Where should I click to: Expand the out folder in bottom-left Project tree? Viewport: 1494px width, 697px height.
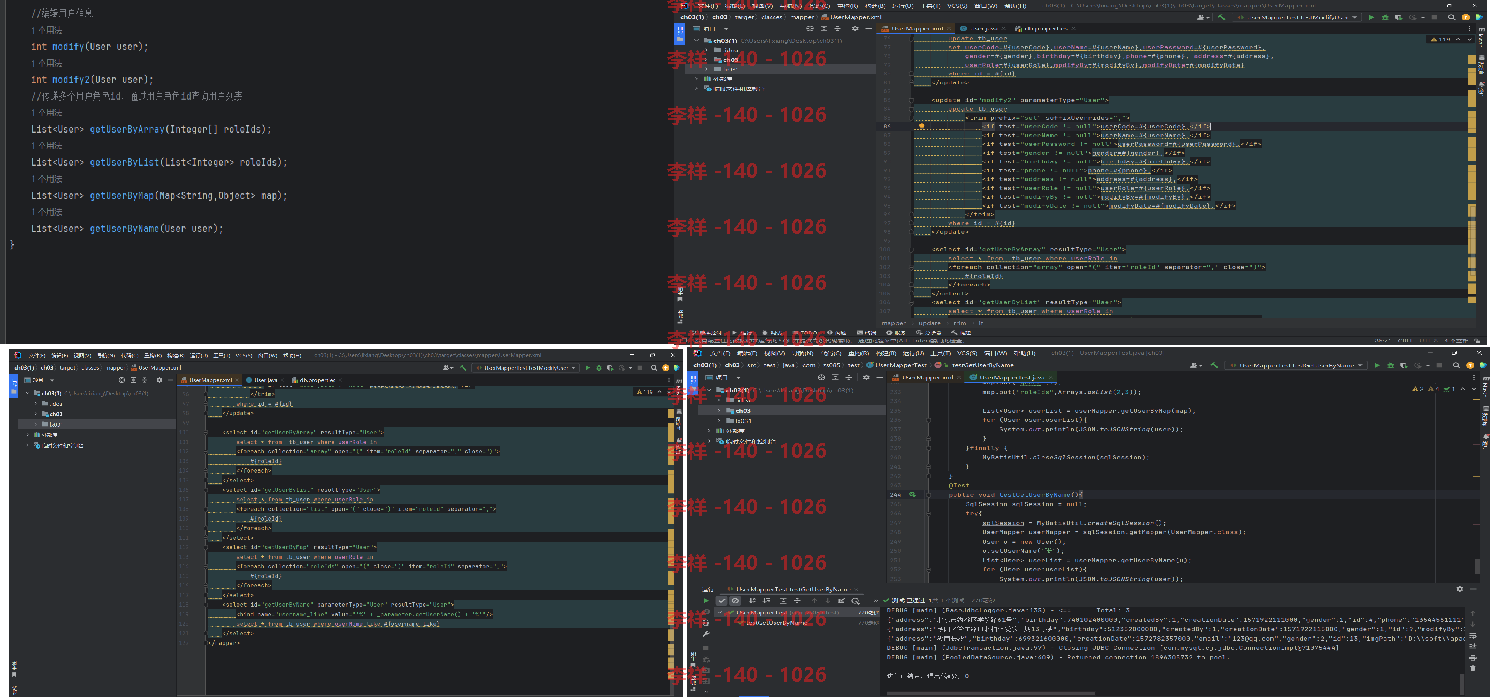point(35,424)
